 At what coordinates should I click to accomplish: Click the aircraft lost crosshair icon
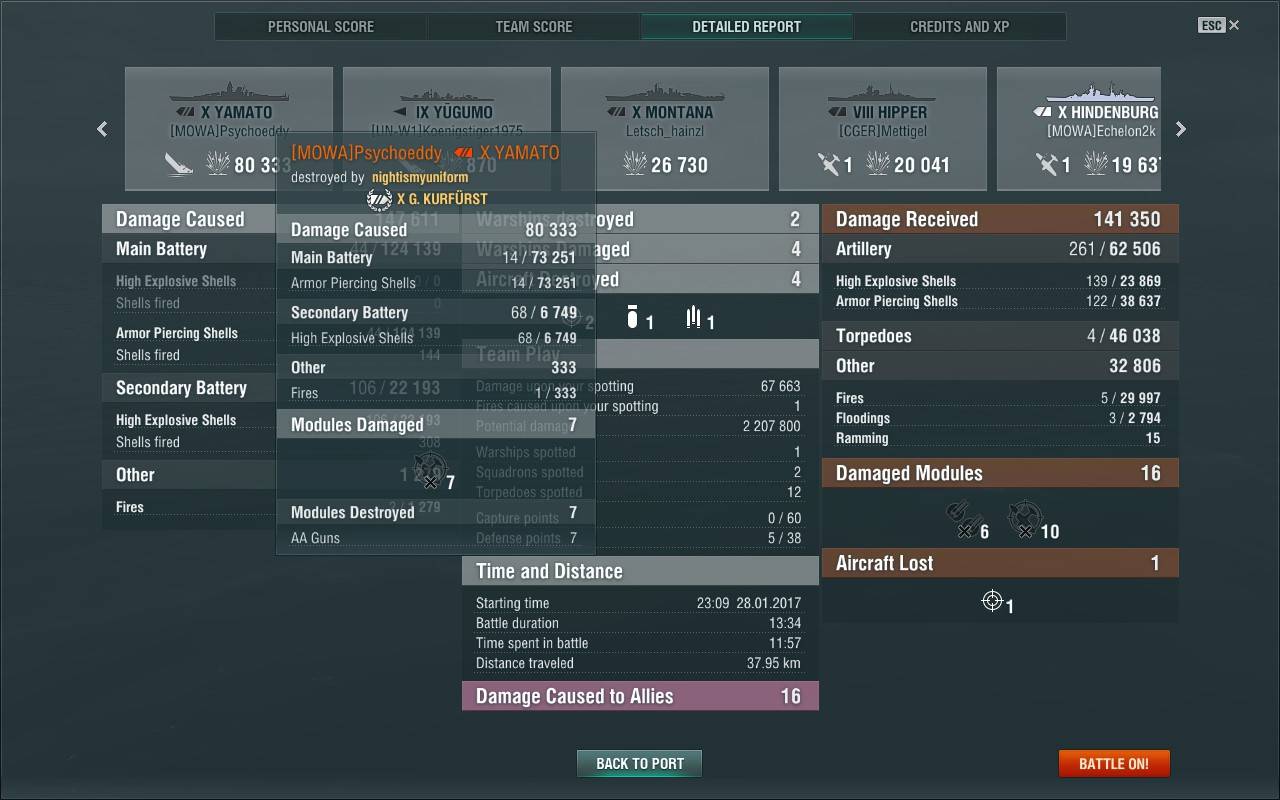[x=992, y=600]
